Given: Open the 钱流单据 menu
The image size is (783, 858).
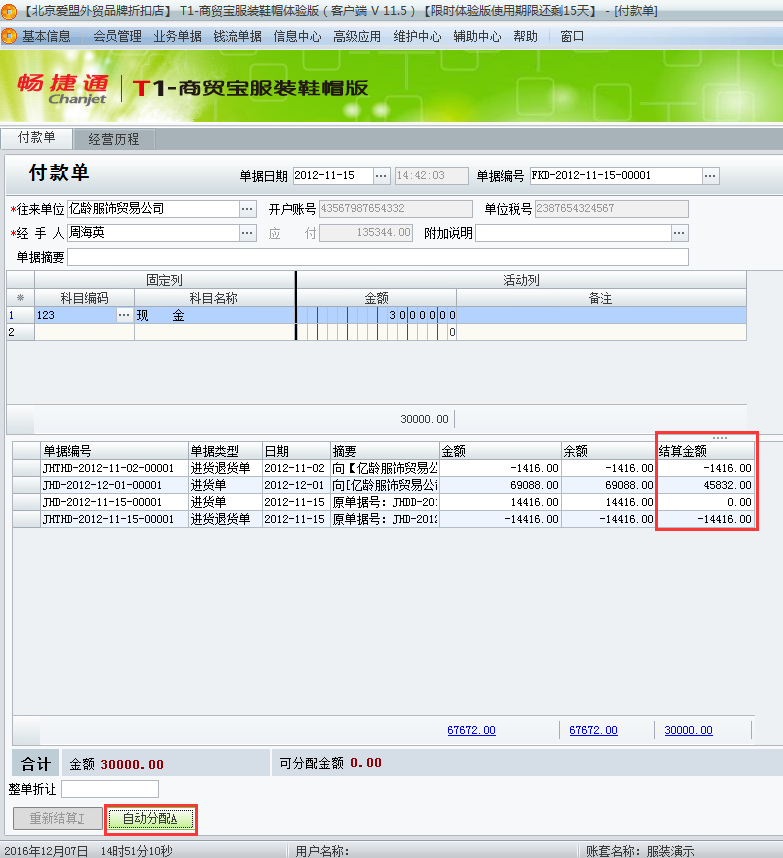Looking at the screenshot, I should click(237, 37).
